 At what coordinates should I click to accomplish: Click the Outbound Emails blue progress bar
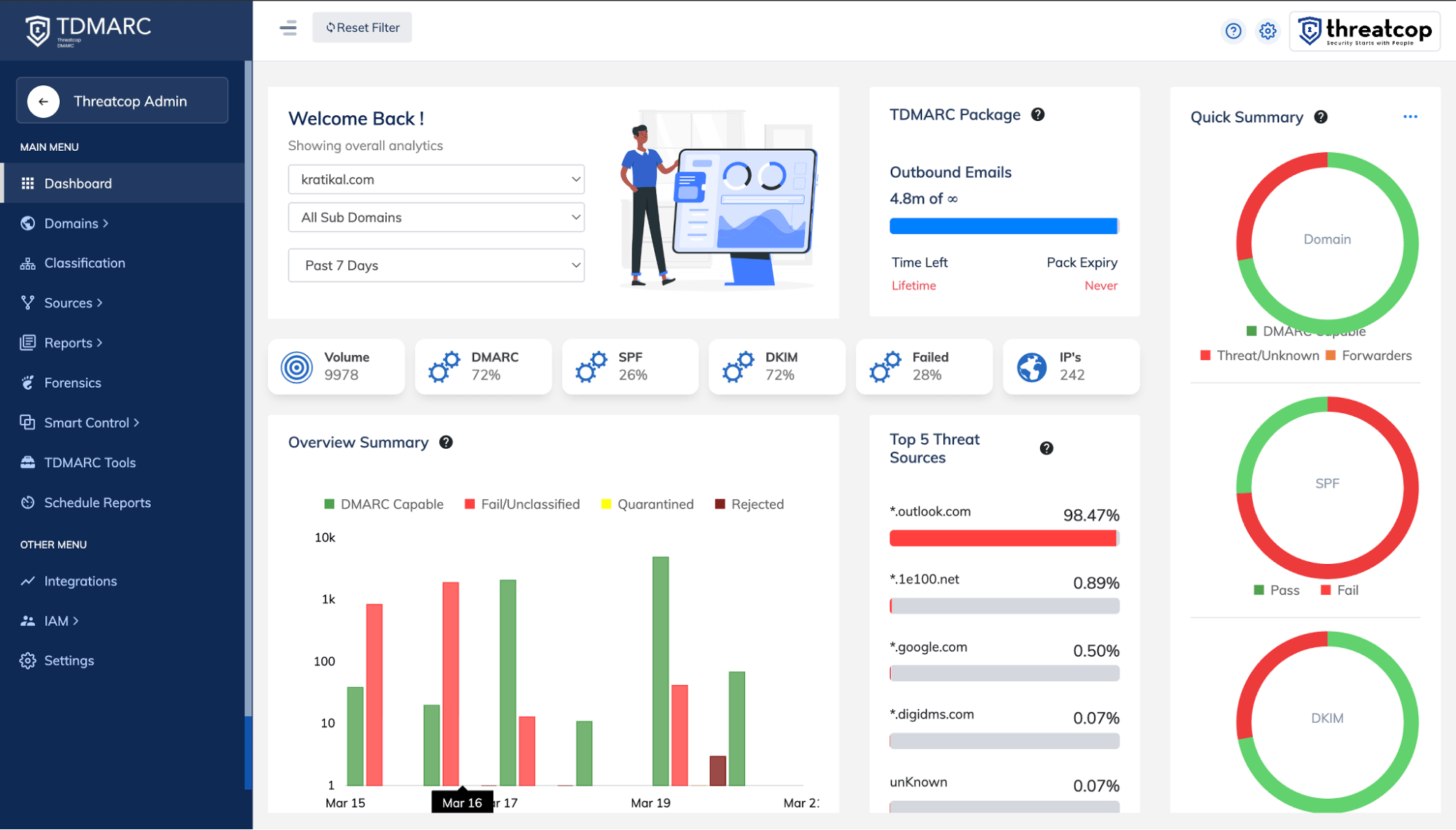pos(1003,227)
